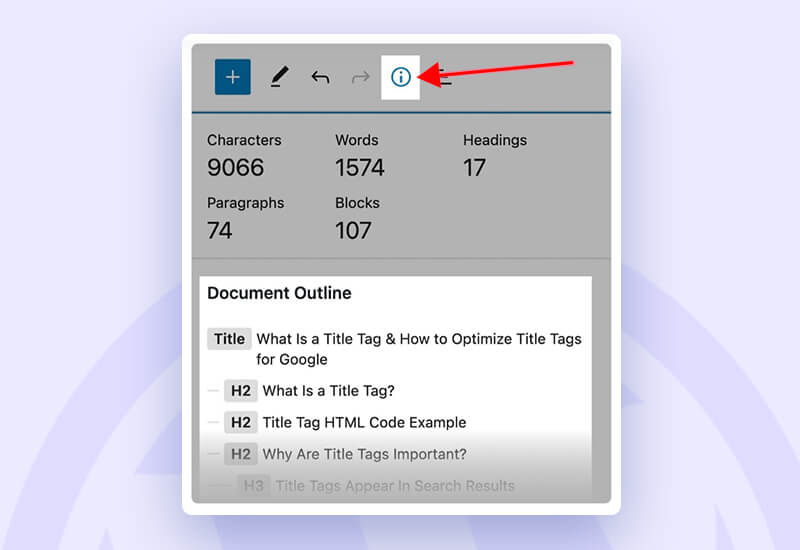Jump to heading 'What Is a Title Tag?'
Viewport: 800px width, 550px height.
[329, 391]
